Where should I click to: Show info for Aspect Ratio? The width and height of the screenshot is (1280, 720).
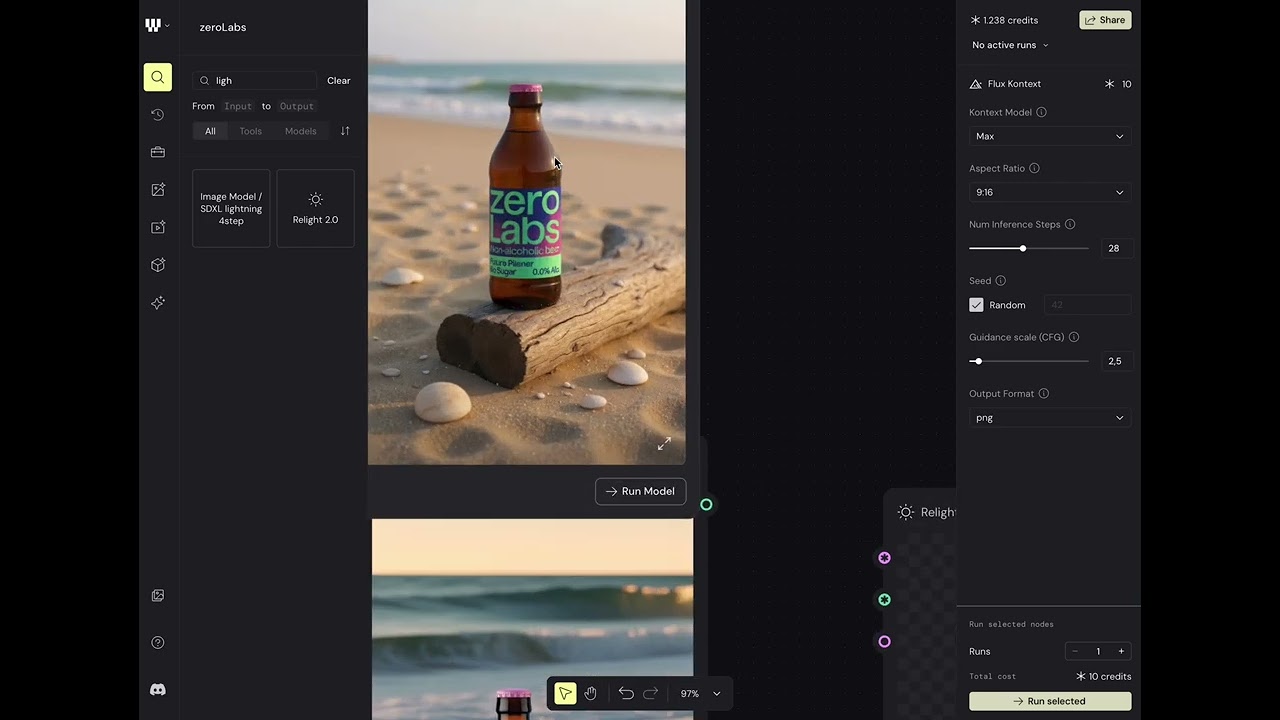coord(1034,168)
